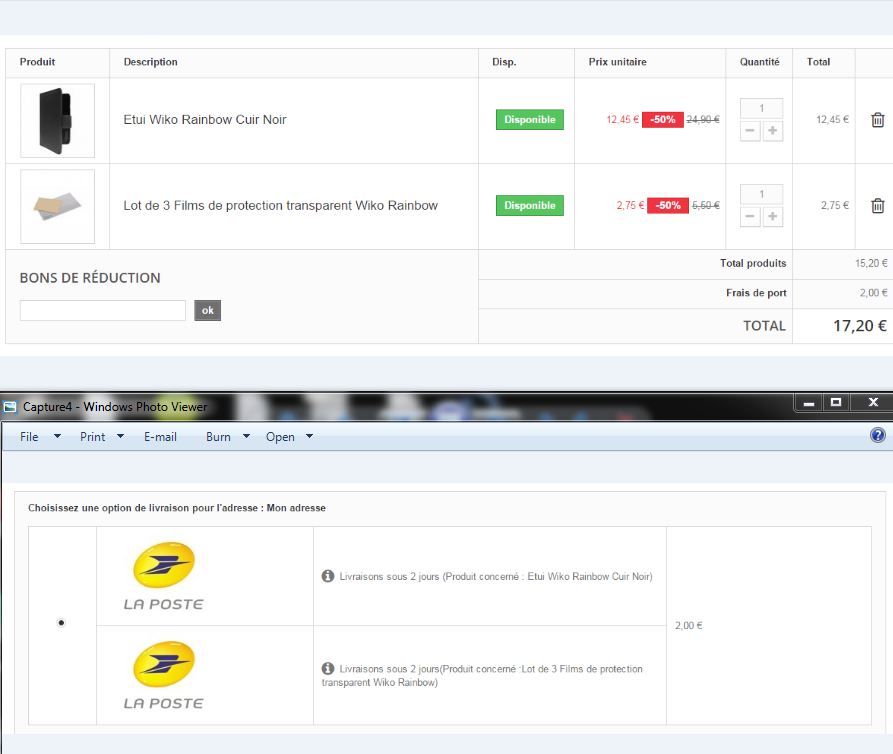Viewport: 893px width, 754px height.
Task: Click Disponible badge for Lot de 3 Films
Action: (x=530, y=206)
